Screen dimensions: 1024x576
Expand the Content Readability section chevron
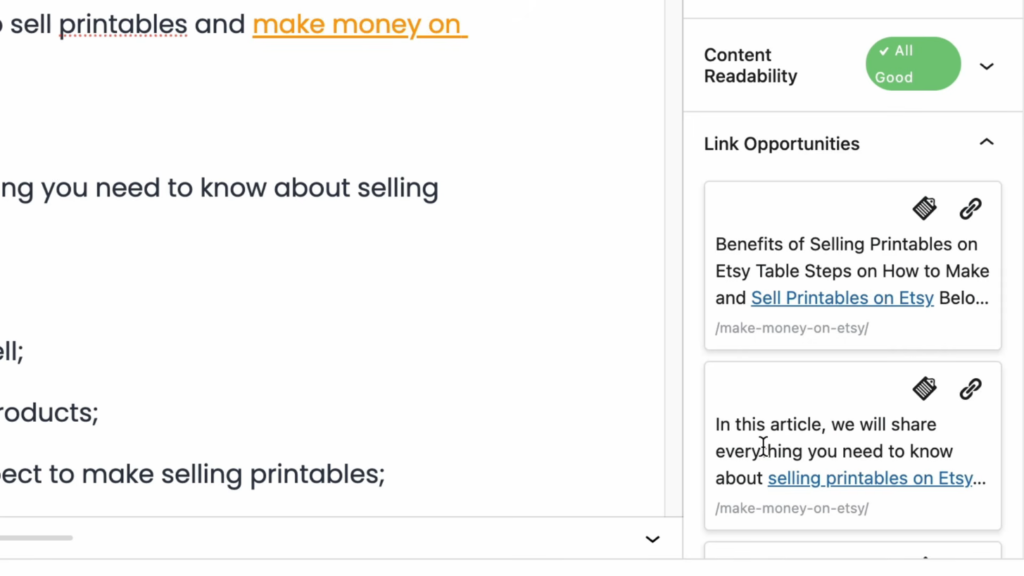click(x=987, y=66)
